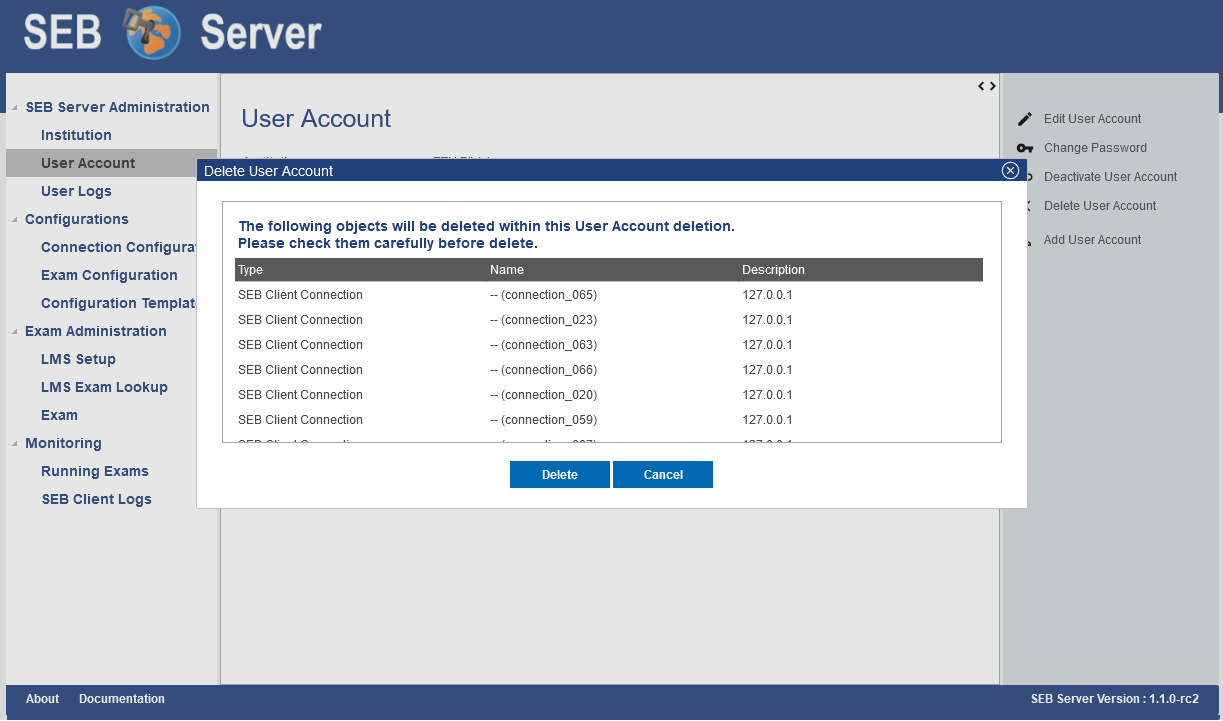Collapse the Exam Administration section
The height and width of the screenshot is (721, 1223).
14,332
